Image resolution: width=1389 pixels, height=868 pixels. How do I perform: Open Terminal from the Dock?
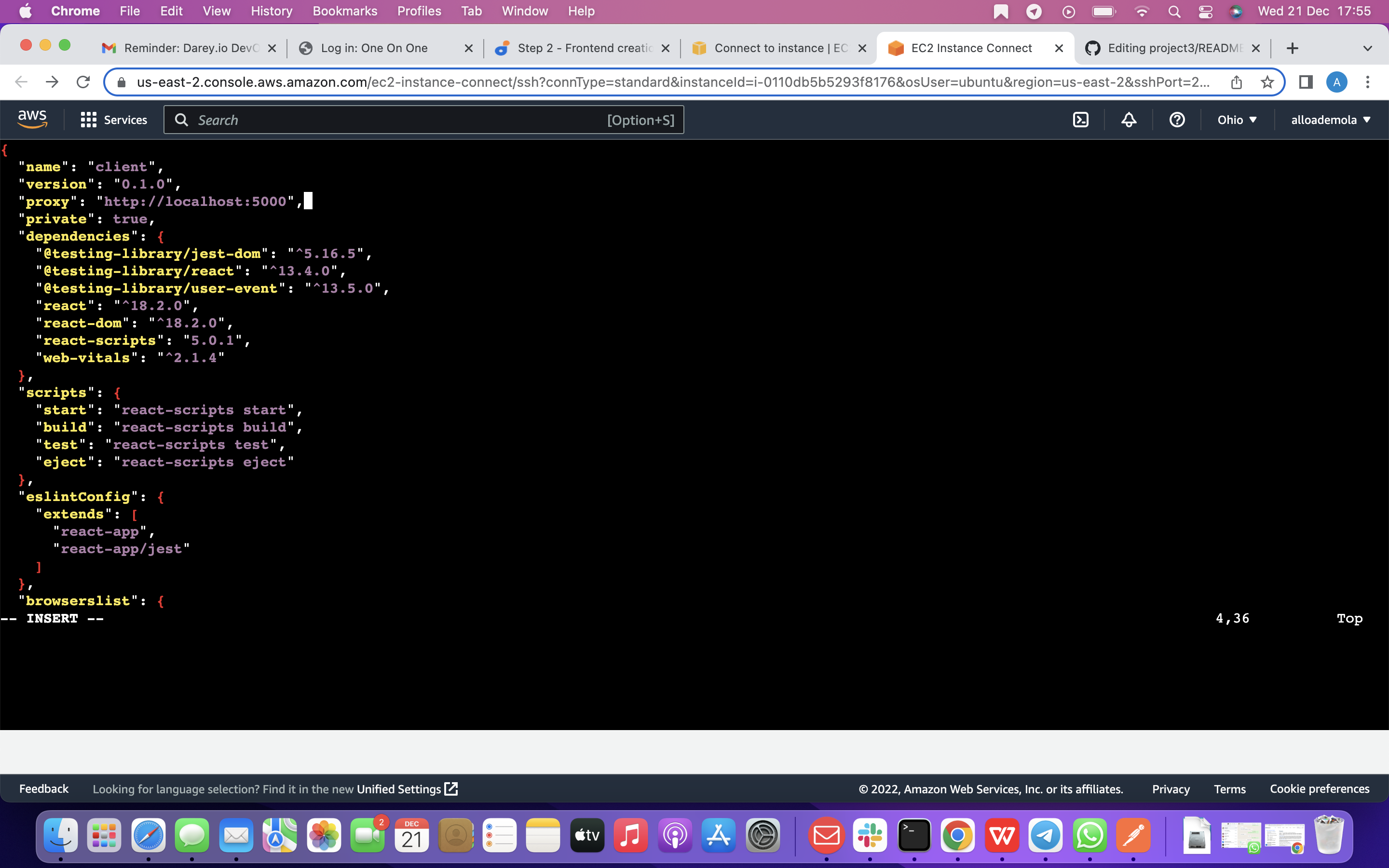point(914,835)
